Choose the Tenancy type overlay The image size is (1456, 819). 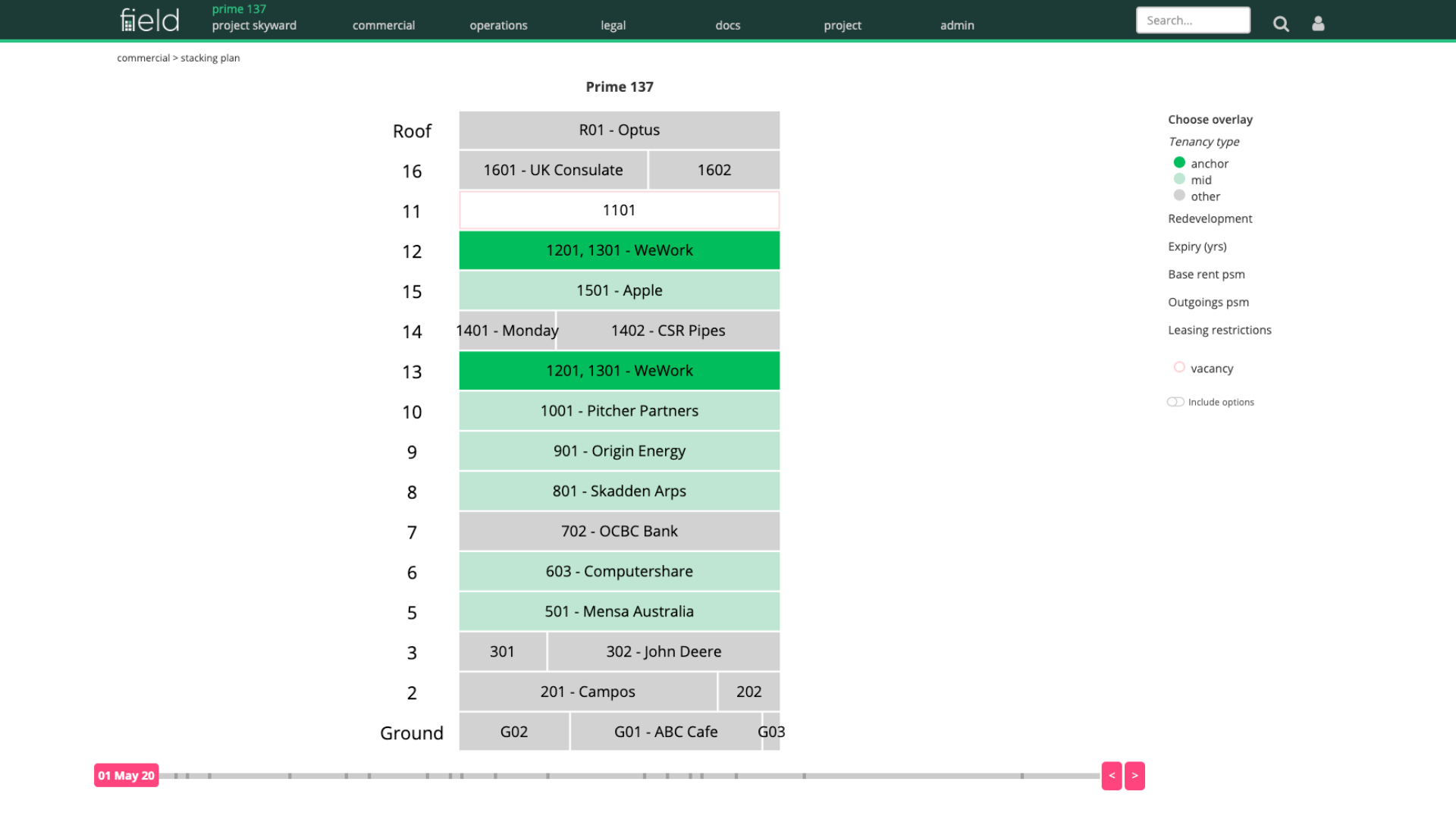click(x=1203, y=142)
